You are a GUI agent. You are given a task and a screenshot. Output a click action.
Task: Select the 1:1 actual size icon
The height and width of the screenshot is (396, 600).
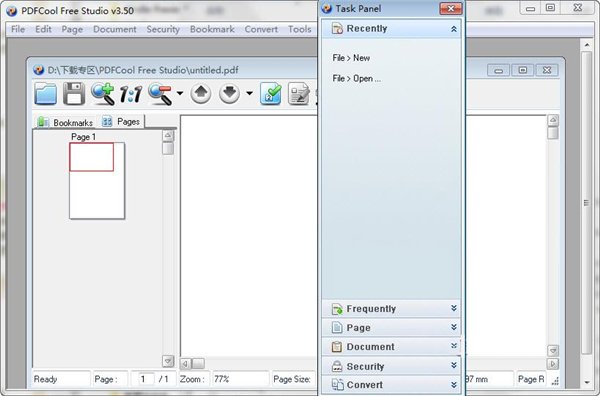coord(130,94)
